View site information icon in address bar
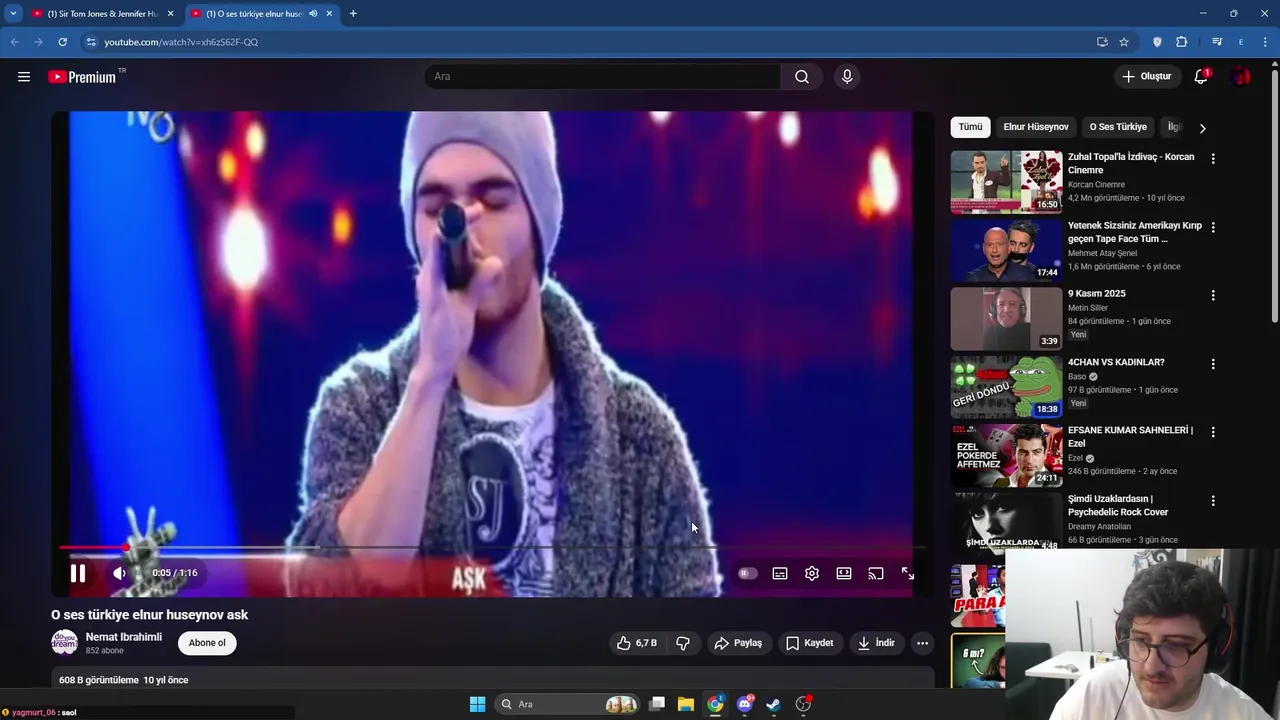This screenshot has width=1280, height=720. (x=91, y=42)
